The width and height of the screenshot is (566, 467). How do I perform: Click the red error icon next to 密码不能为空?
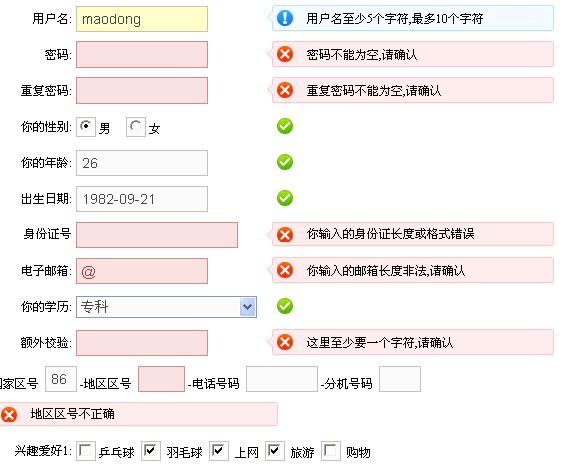[285, 54]
